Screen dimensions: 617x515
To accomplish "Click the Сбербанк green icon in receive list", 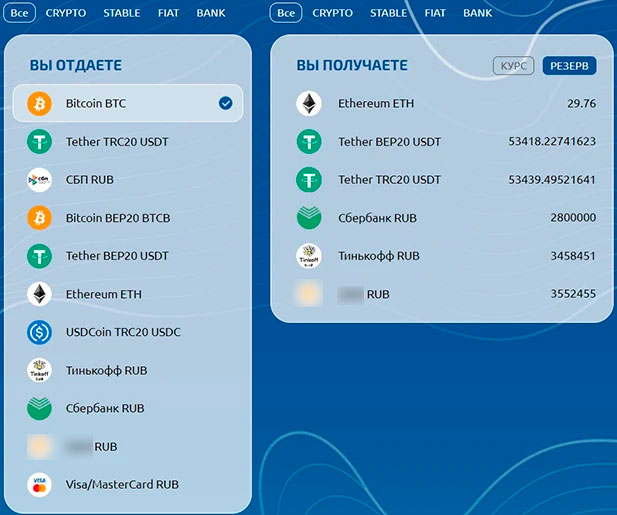I will [x=309, y=217].
